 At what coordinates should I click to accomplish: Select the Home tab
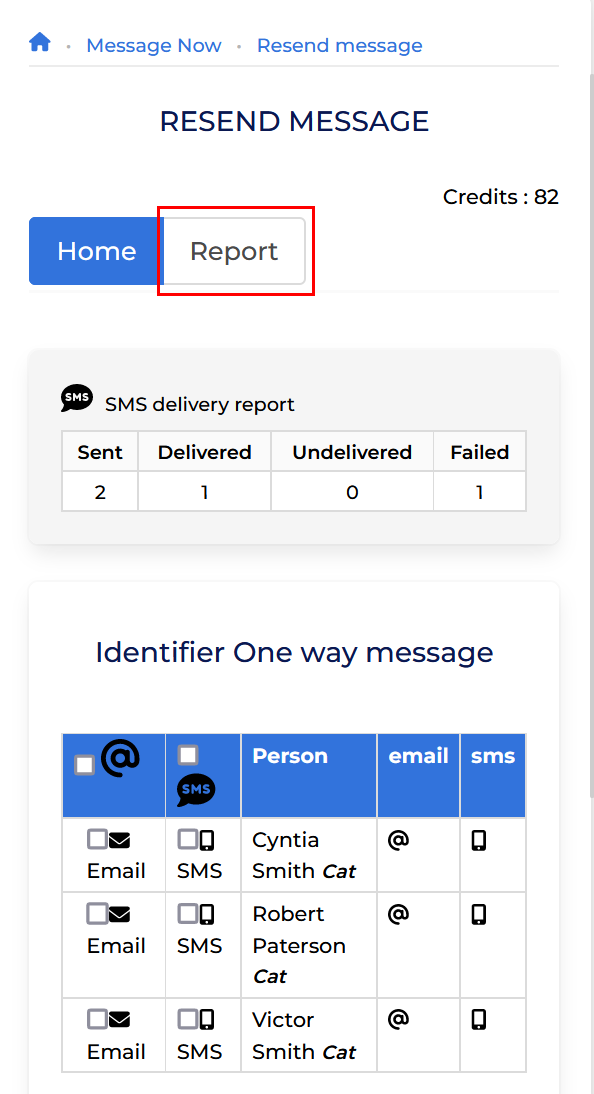96,251
